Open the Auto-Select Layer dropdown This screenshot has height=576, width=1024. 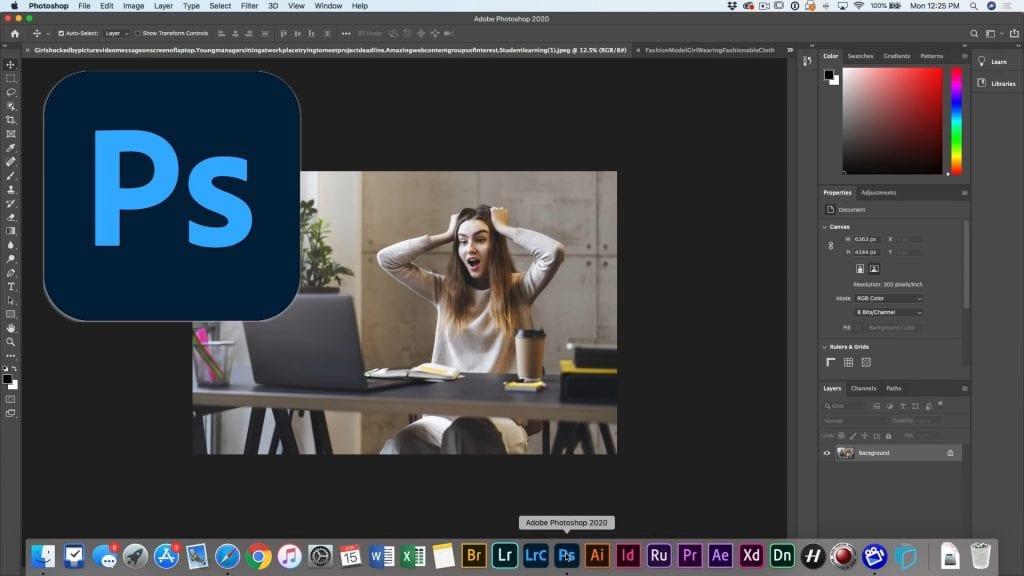point(117,33)
